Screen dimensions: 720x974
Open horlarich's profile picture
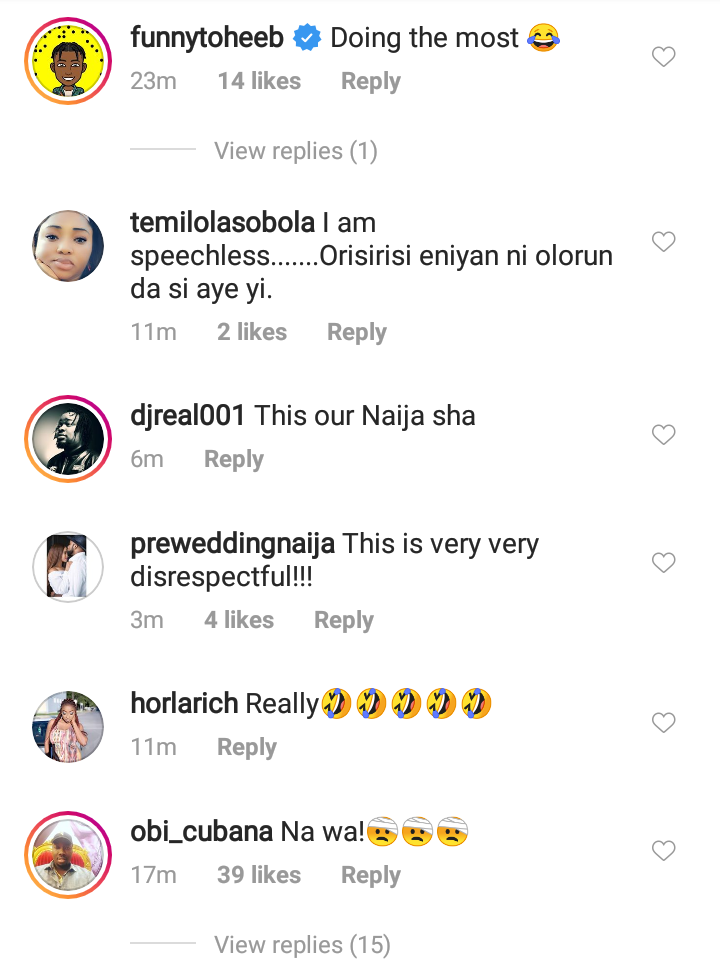click(x=68, y=726)
